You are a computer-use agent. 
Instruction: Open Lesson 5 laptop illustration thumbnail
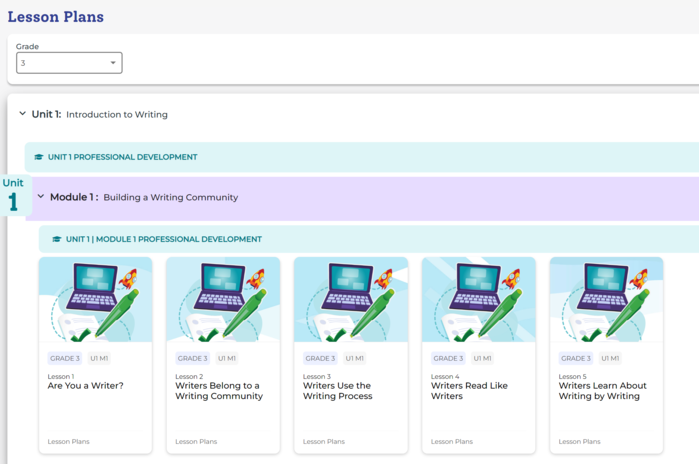[606, 300]
